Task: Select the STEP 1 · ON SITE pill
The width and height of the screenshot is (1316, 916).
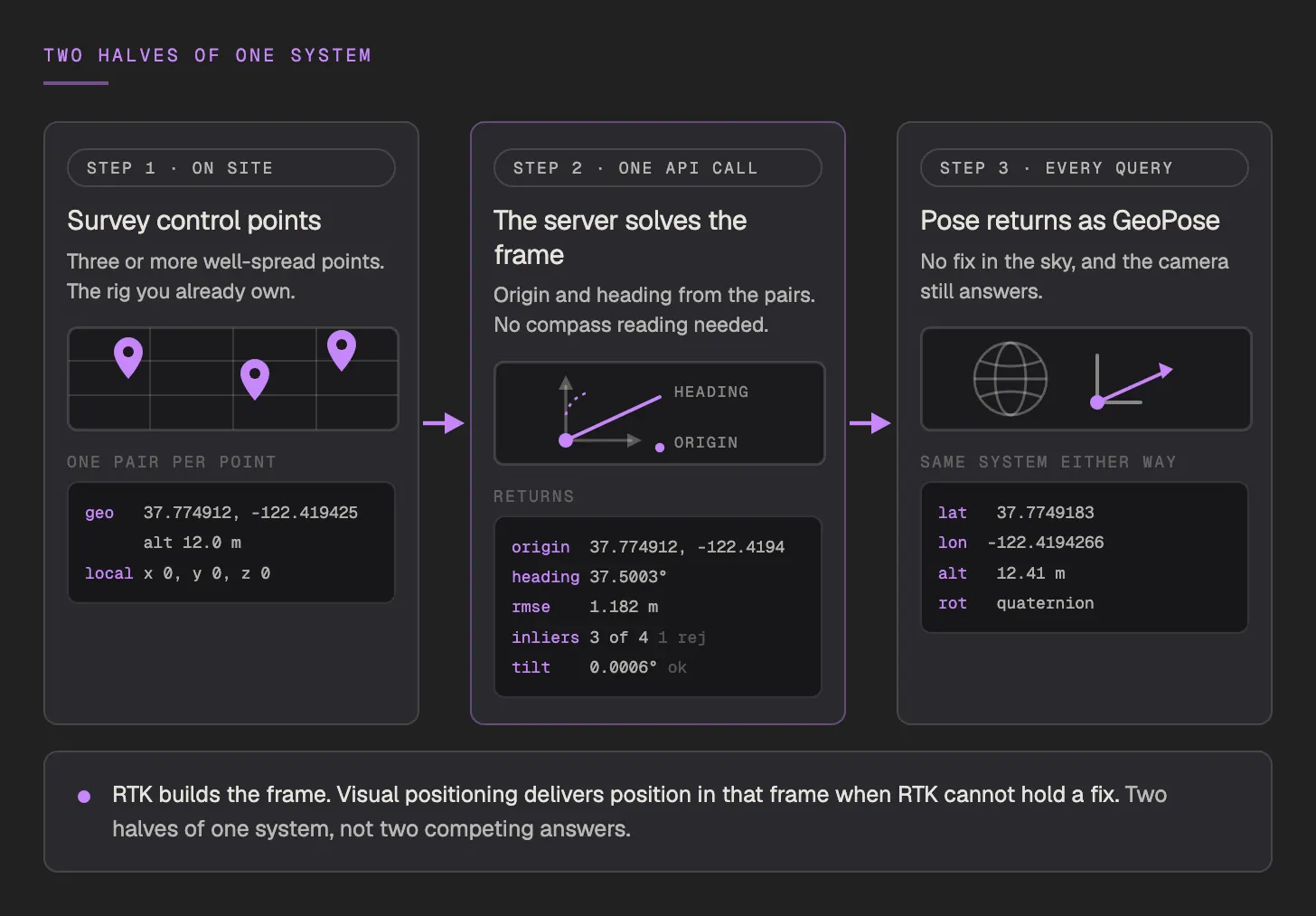Action: [x=231, y=168]
